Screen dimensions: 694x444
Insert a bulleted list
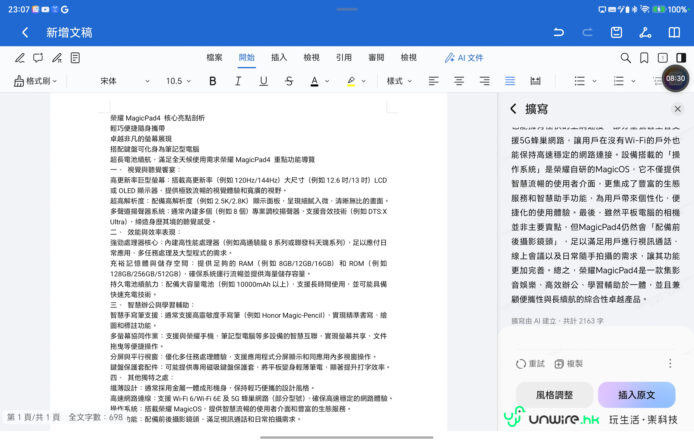pyautogui.click(x=579, y=81)
